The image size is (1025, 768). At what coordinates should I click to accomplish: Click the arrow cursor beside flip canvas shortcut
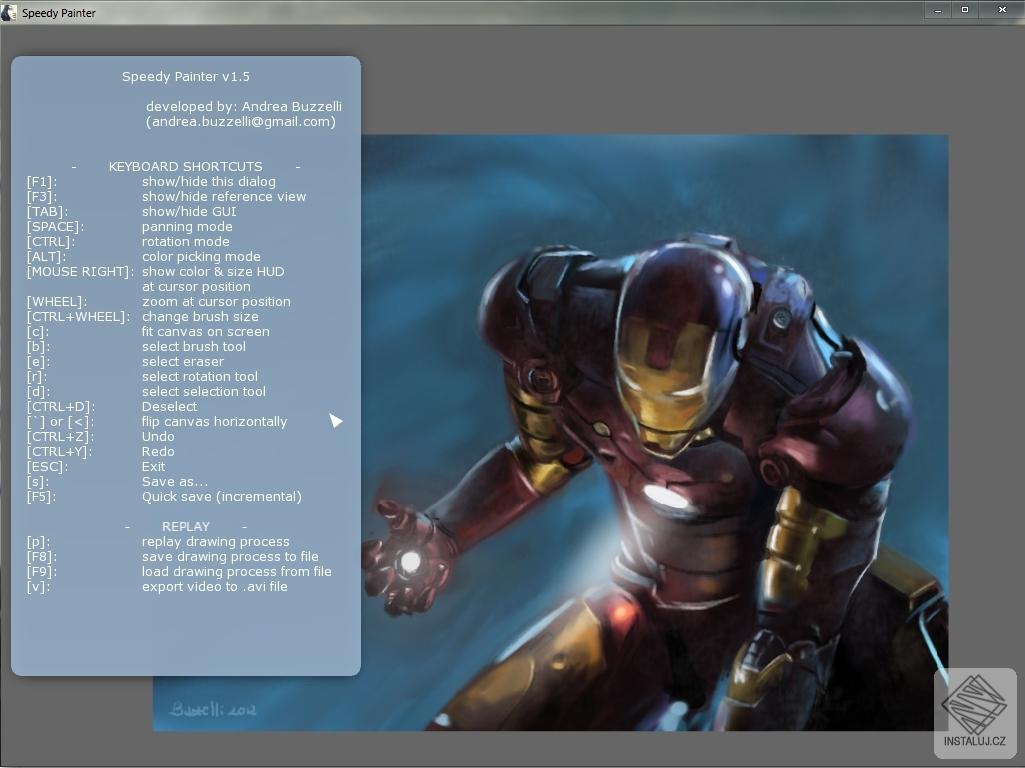coord(336,421)
